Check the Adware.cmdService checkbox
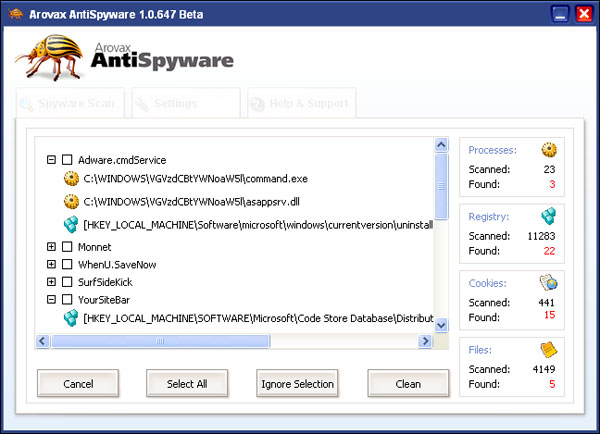Screen dimensions: 600x434 point(67,160)
